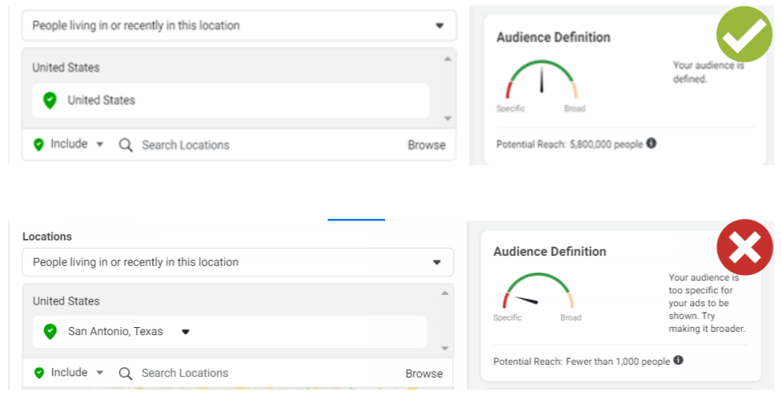Image resolution: width=782 pixels, height=396 pixels.
Task: Click the bottom Include pin icon
Action: (39, 373)
